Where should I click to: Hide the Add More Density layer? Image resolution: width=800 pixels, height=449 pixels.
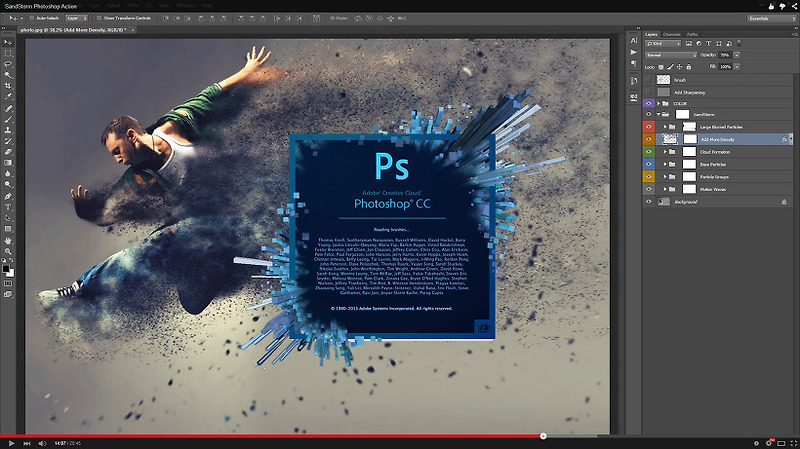coord(648,139)
